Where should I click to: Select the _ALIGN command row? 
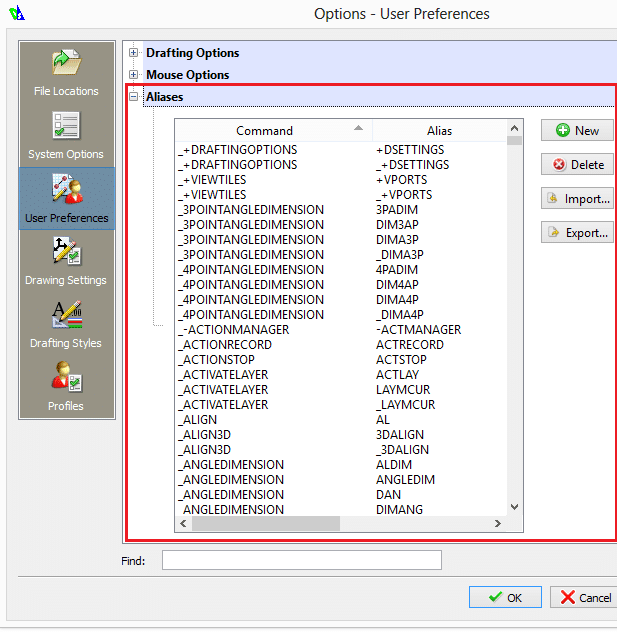(x=341, y=420)
